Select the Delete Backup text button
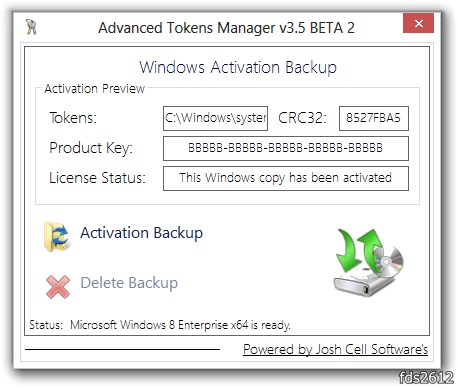The height and width of the screenshot is (388, 458). [x=129, y=283]
